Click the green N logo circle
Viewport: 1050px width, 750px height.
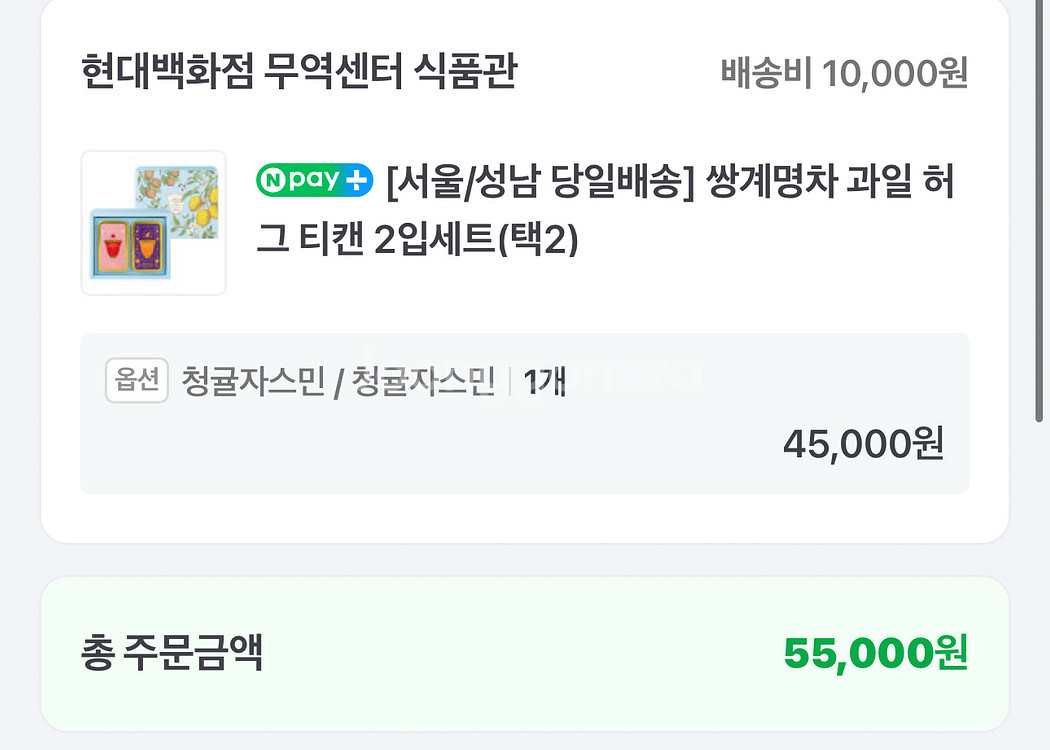272,183
